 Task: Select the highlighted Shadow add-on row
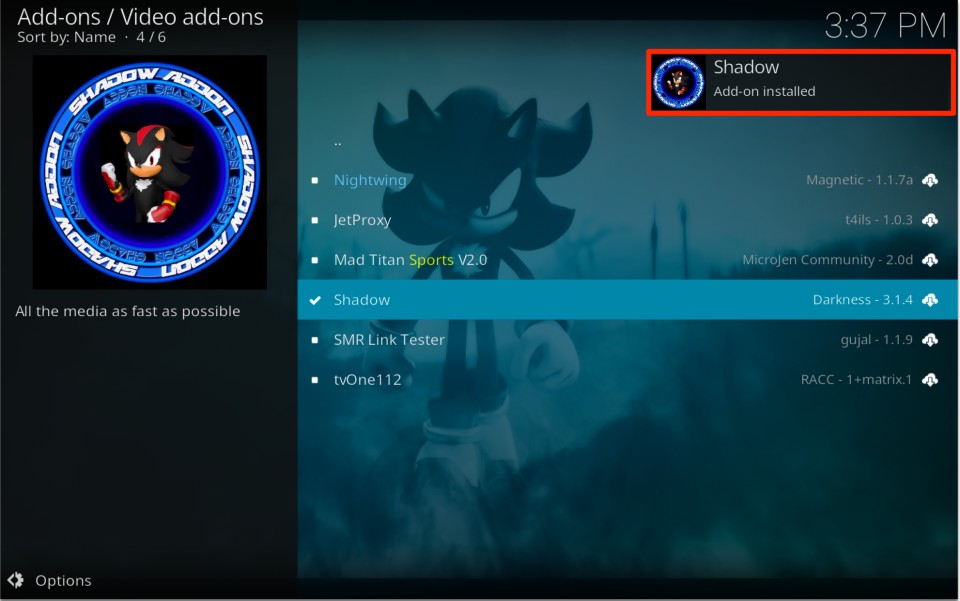[628, 299]
